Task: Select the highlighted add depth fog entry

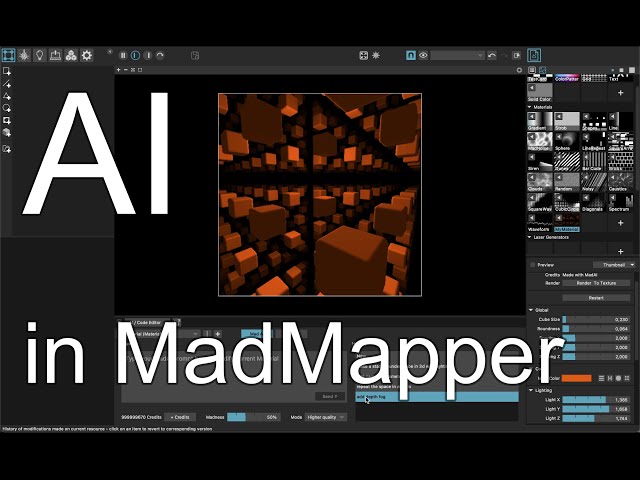Action: pos(437,397)
